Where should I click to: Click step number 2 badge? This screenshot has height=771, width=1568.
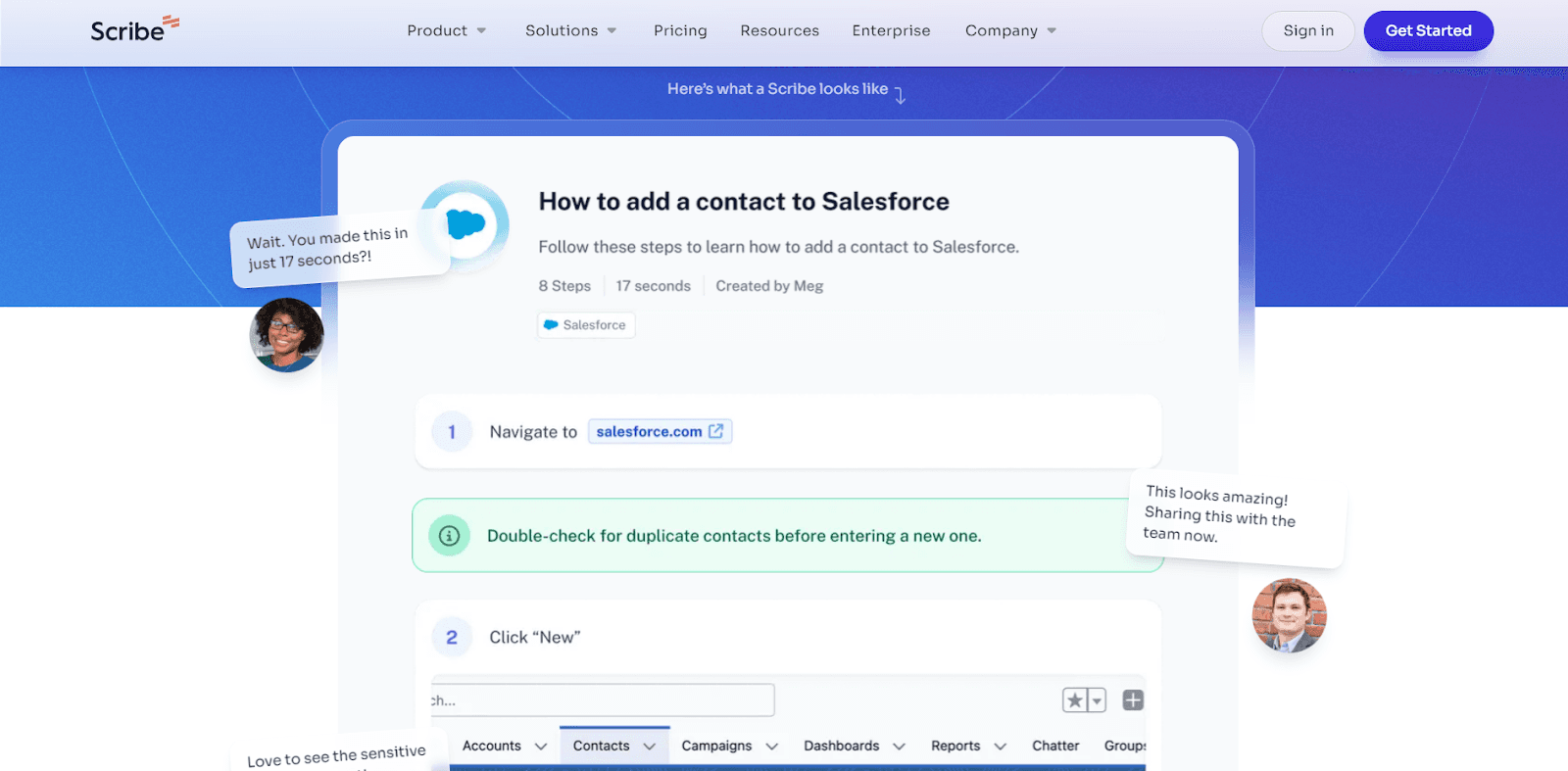[x=452, y=637]
